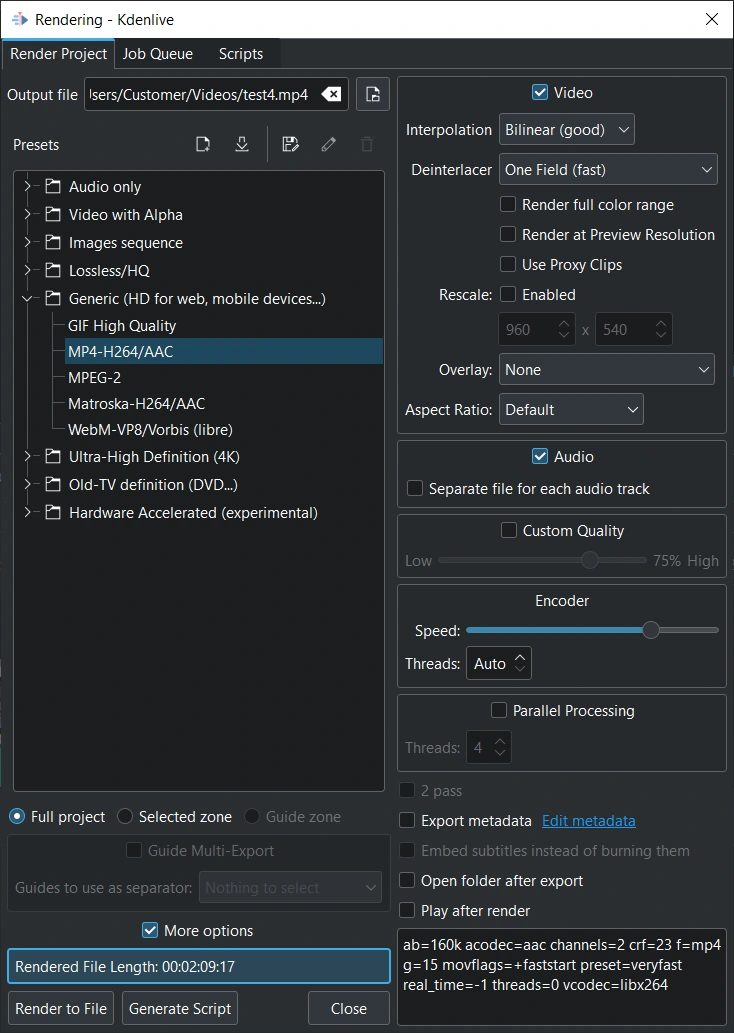Create a new render preset
The height and width of the screenshot is (1033, 734).
[203, 144]
